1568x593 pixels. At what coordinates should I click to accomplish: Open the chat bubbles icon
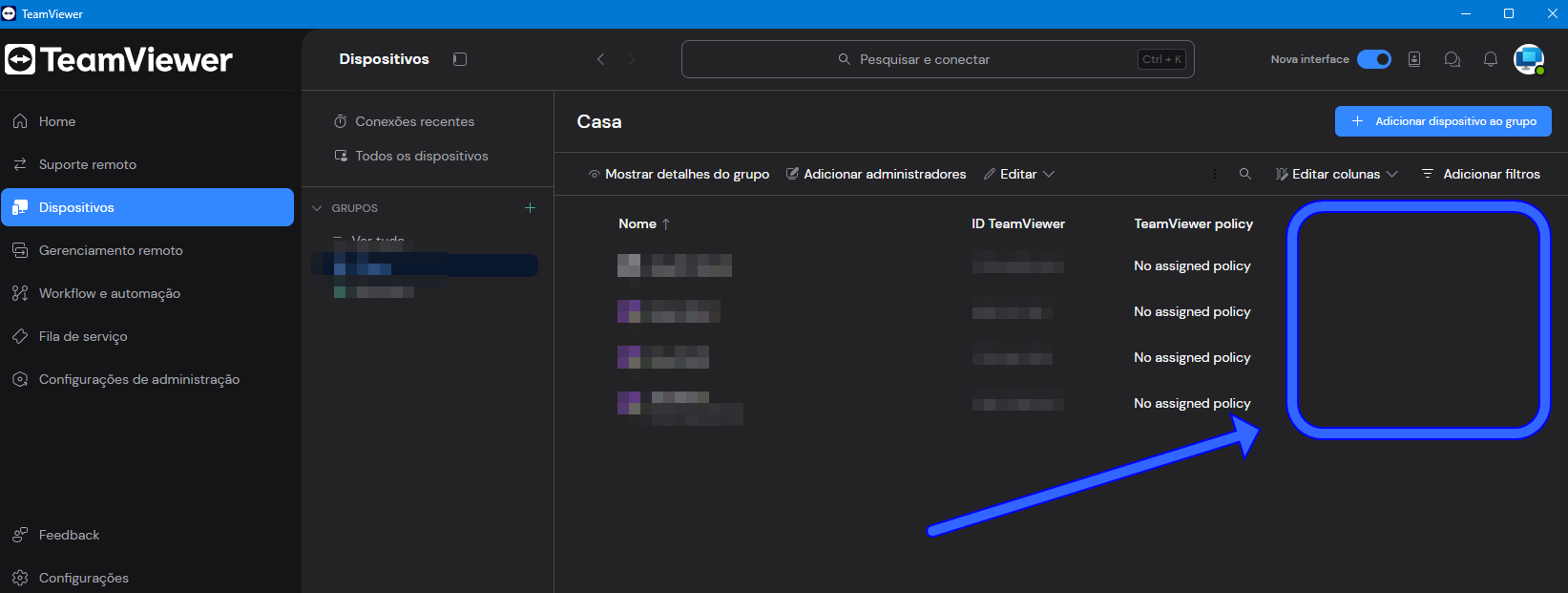pos(1453,59)
